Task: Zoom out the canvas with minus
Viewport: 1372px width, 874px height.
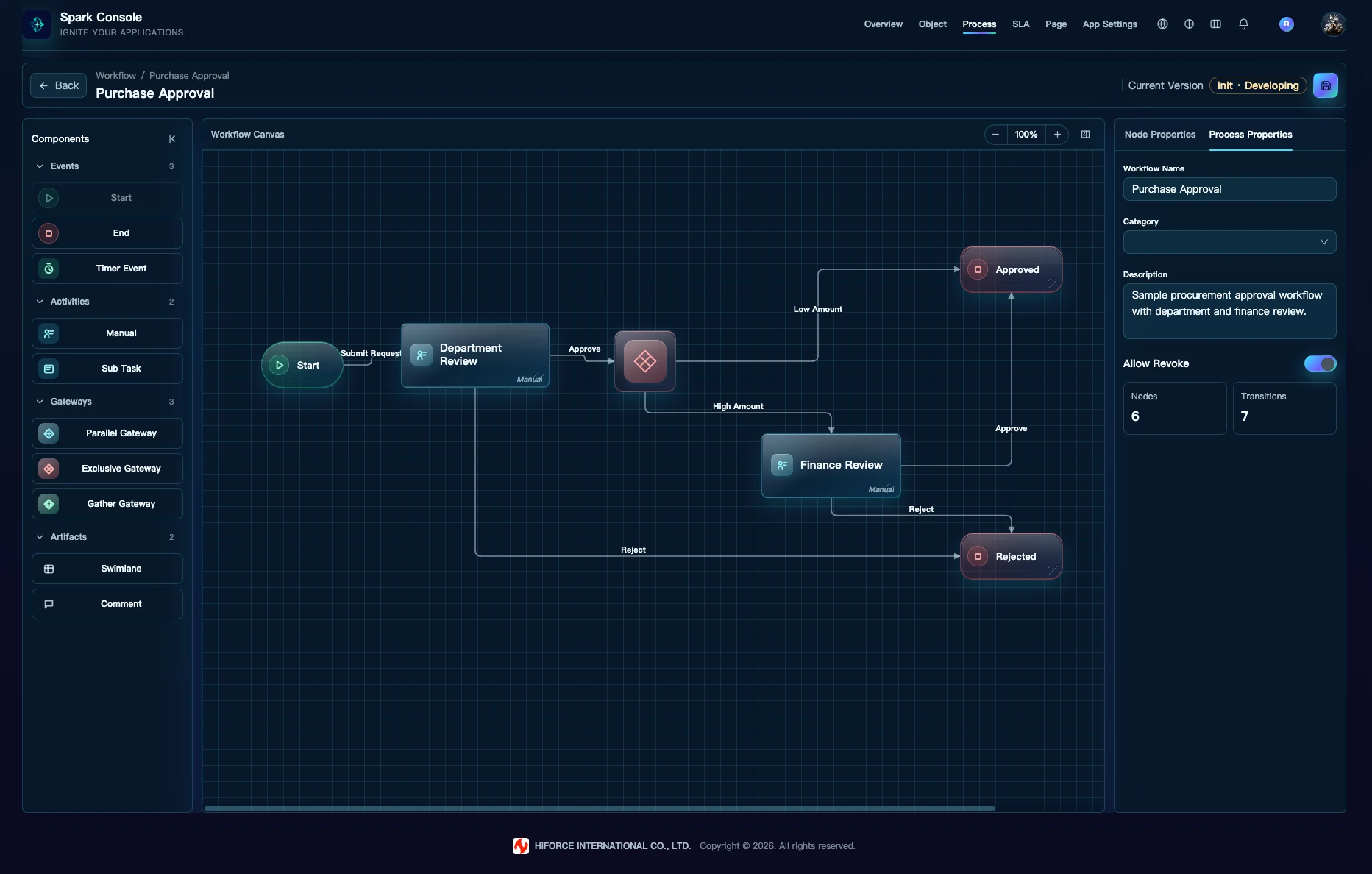Action: click(995, 135)
